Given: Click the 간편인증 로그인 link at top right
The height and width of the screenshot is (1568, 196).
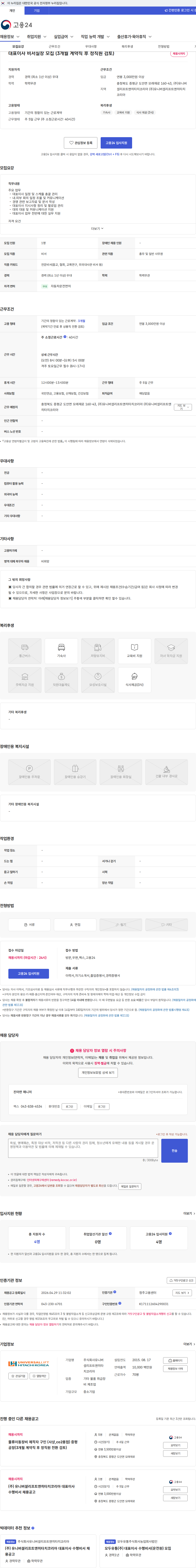Looking at the screenshot, I should click(180, 10).
